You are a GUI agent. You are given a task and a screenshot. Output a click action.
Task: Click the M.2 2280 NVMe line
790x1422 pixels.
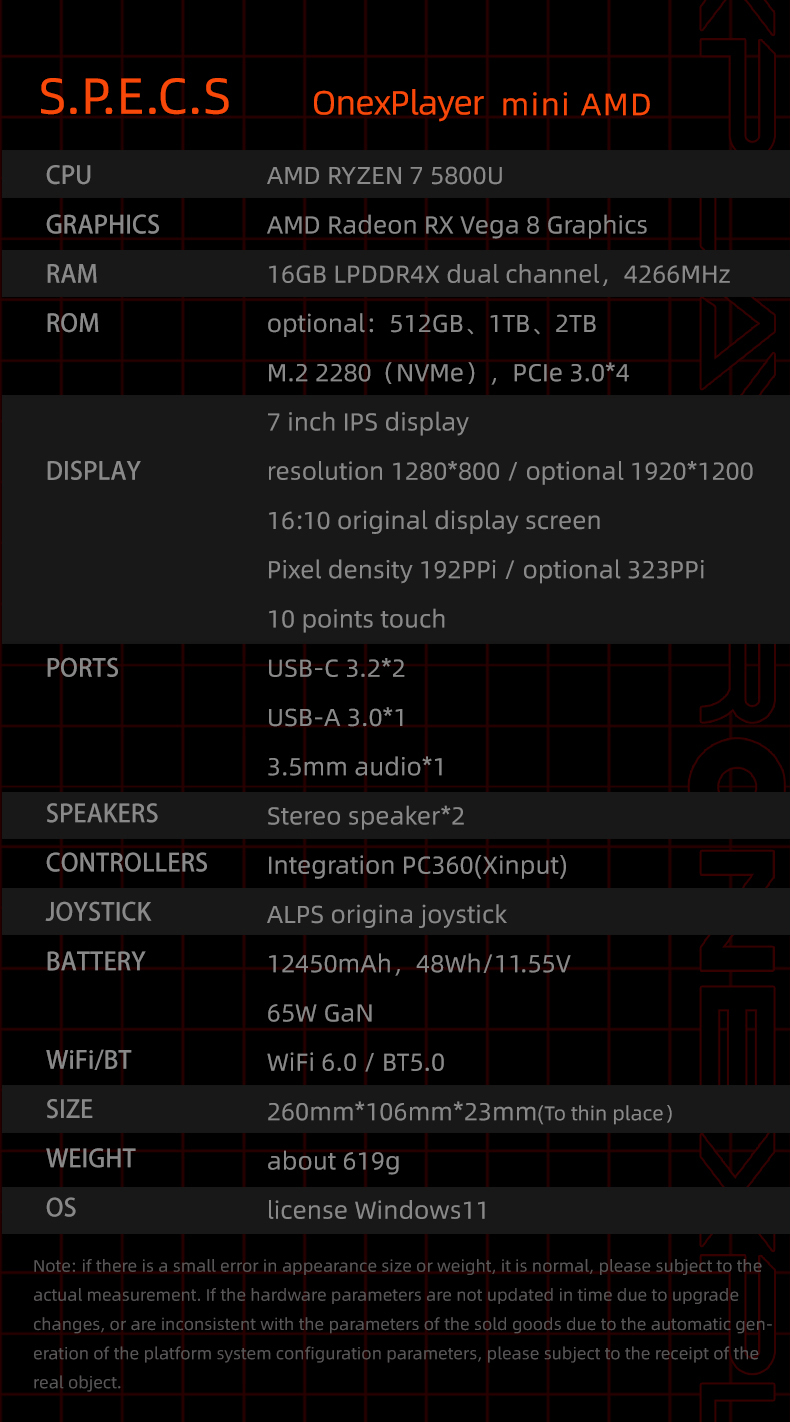pos(448,374)
